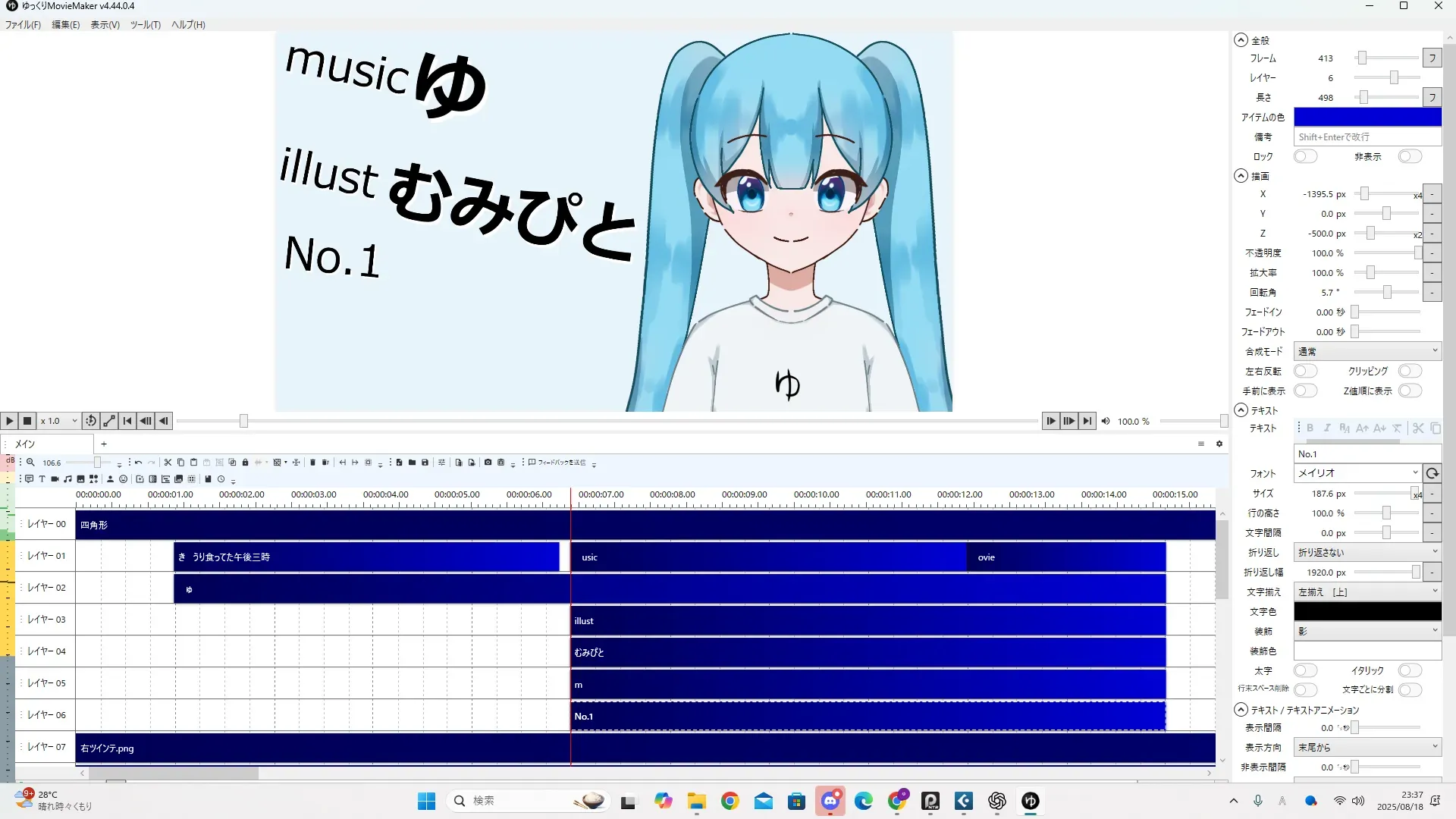1456x819 pixels.
Task: Click the scissors cut icon in timeline toolbar
Action: [x=168, y=462]
